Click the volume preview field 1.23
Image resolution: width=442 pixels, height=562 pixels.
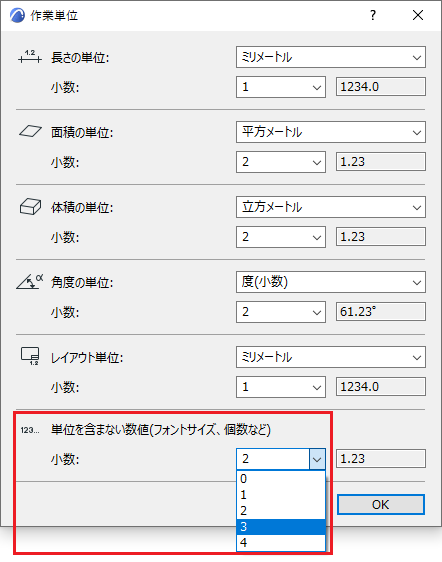(x=381, y=237)
